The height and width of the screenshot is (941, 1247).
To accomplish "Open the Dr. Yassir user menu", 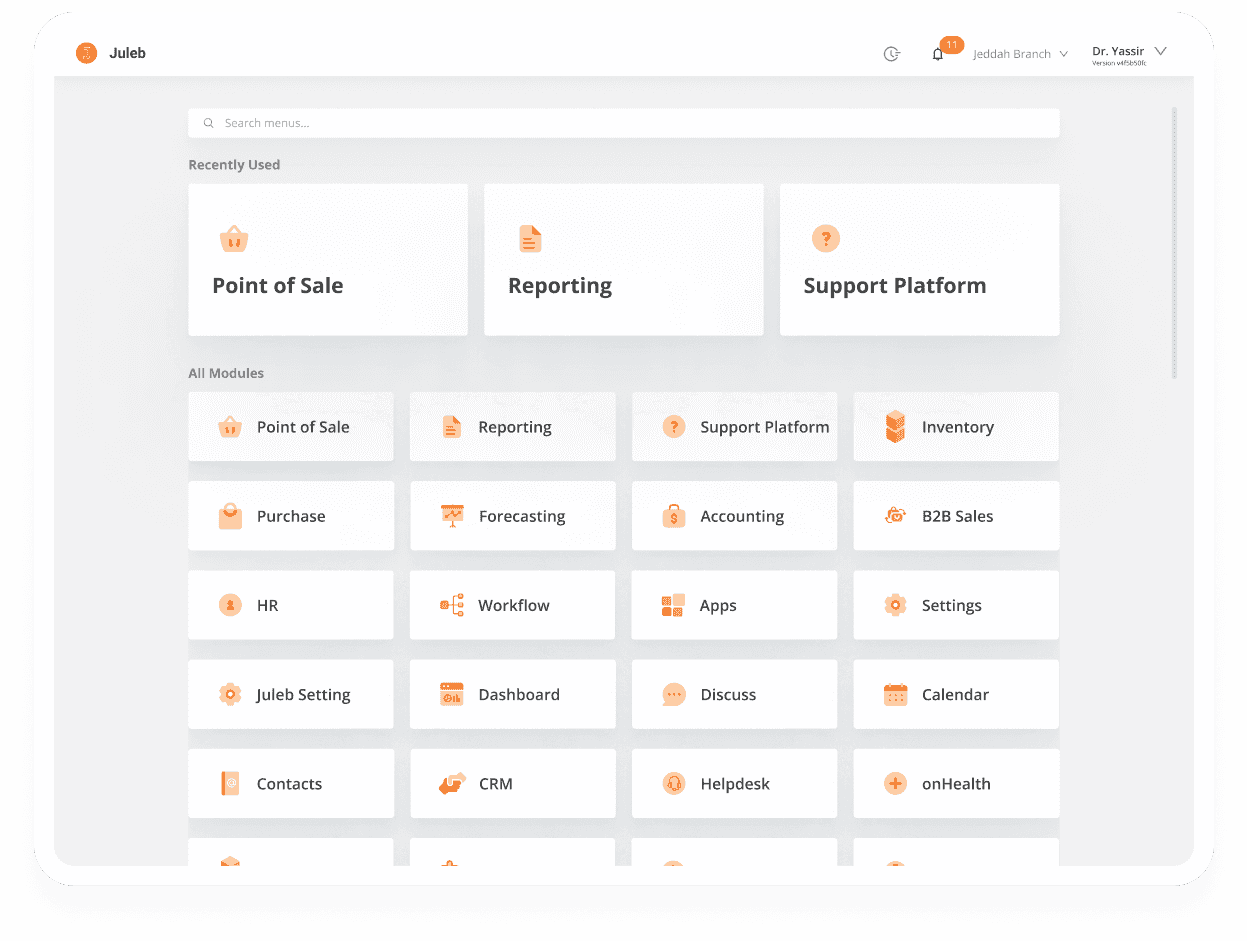I will [1129, 54].
